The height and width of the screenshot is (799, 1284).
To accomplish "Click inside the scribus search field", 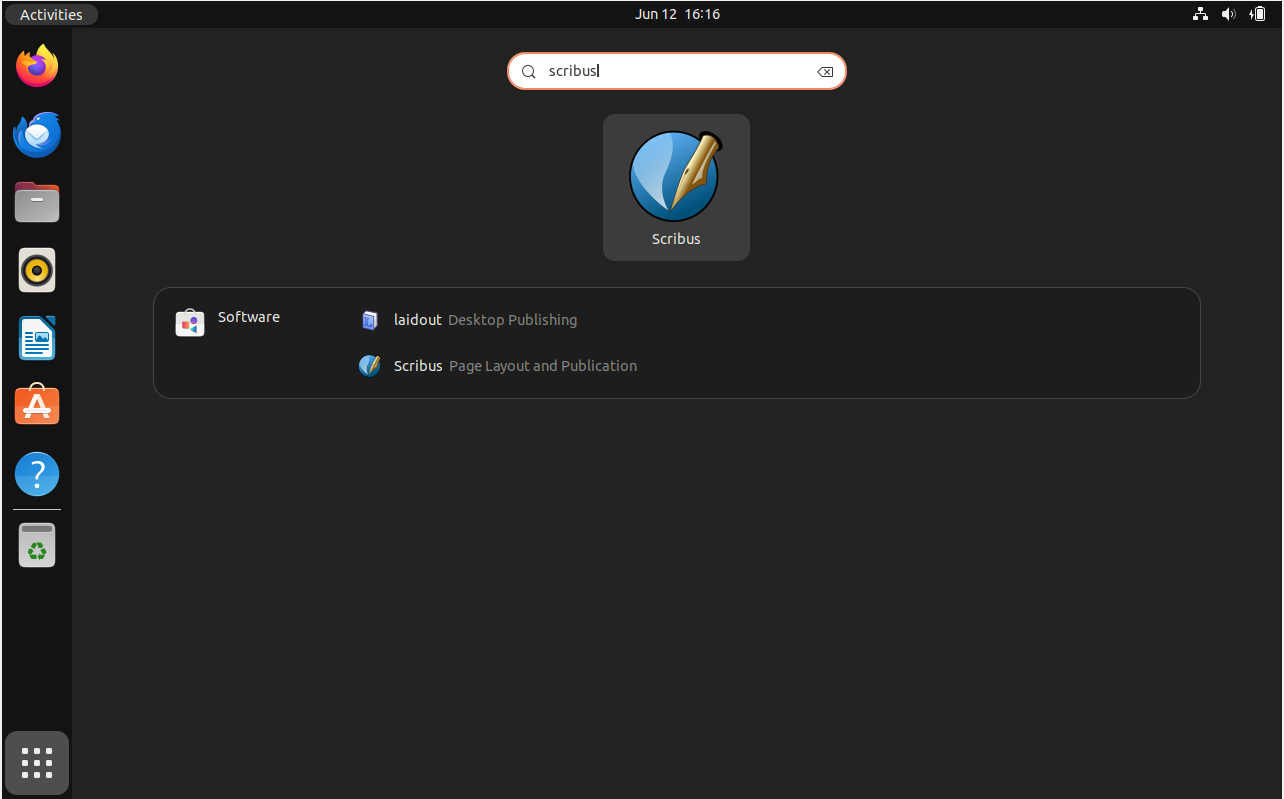I will click(x=677, y=71).
